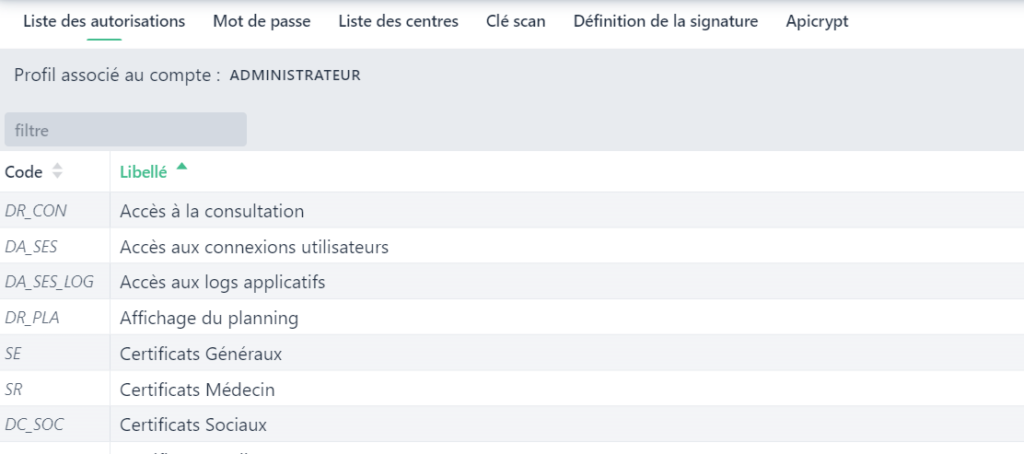This screenshot has width=1024, height=454.
Task: Open the Liste des centres tab
Action: (398, 21)
